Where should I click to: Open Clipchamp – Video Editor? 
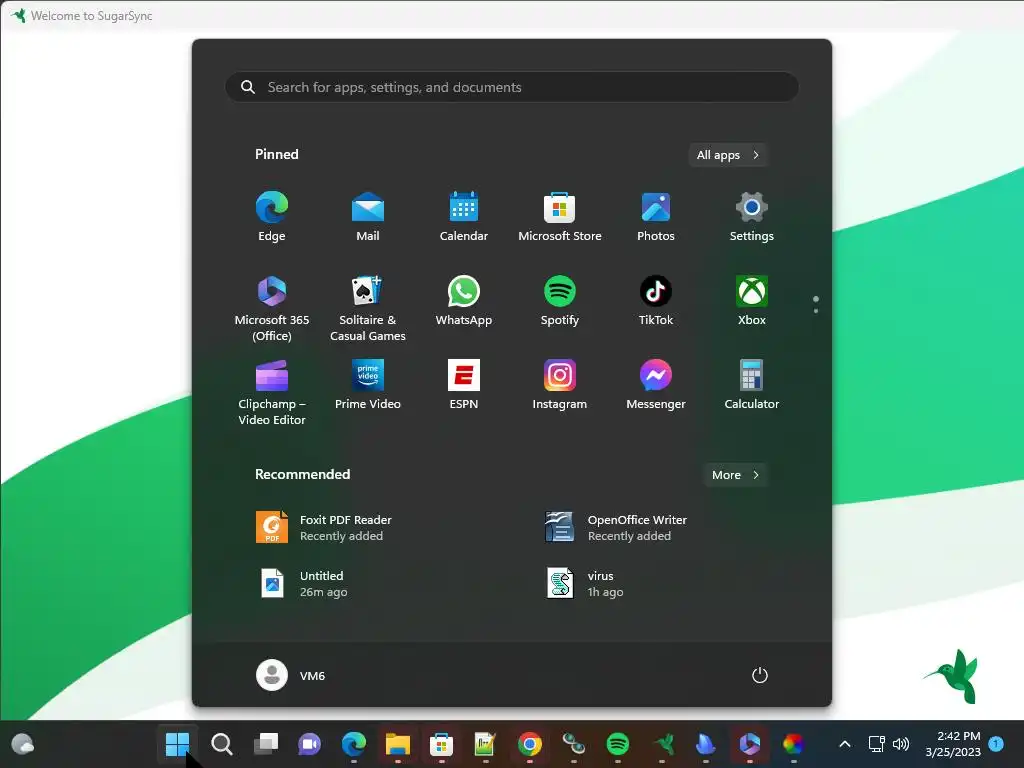(x=272, y=392)
